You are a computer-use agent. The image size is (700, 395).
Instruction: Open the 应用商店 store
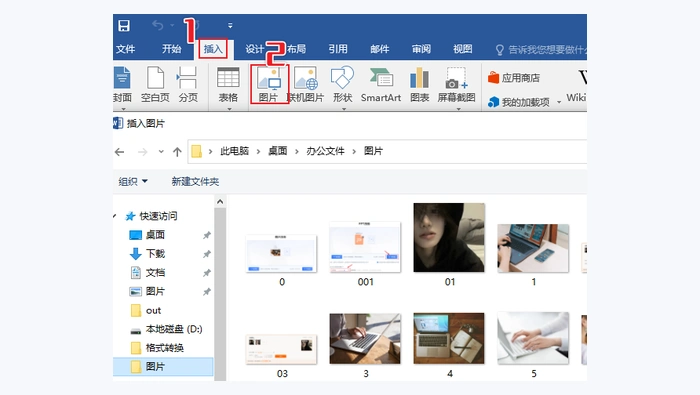[x=514, y=78]
